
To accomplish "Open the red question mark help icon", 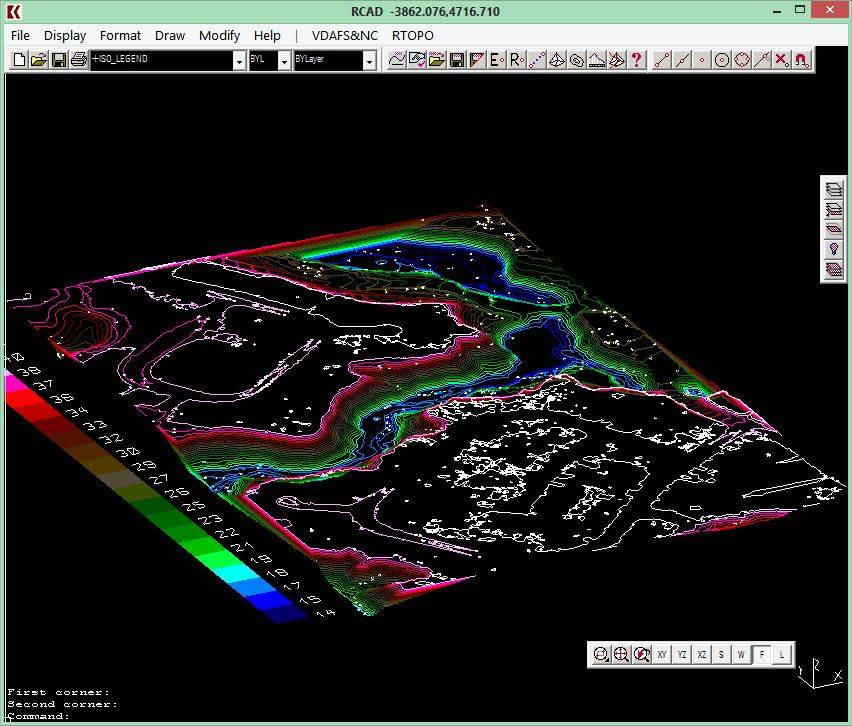I will click(x=636, y=60).
